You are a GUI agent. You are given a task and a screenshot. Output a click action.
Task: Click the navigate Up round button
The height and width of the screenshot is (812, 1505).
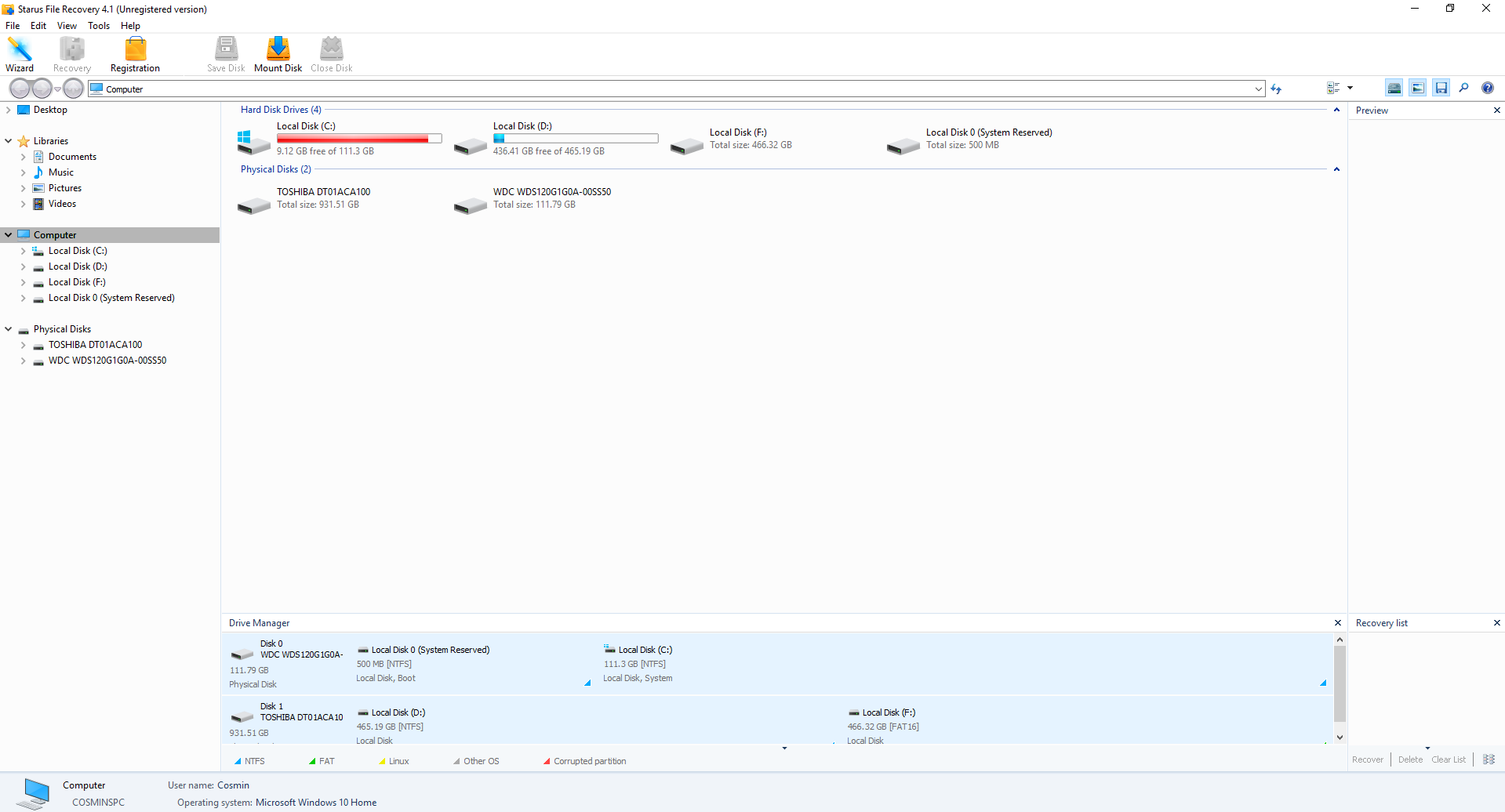click(x=74, y=89)
